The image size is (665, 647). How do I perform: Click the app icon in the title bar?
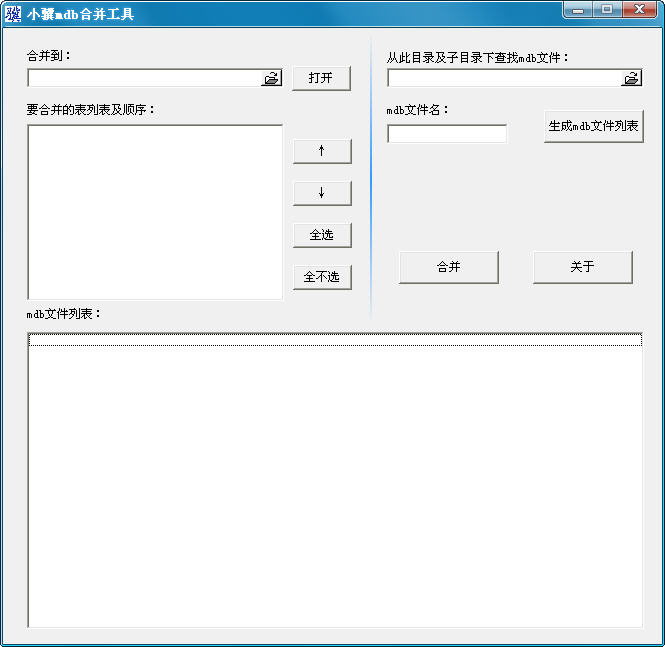tap(13, 14)
